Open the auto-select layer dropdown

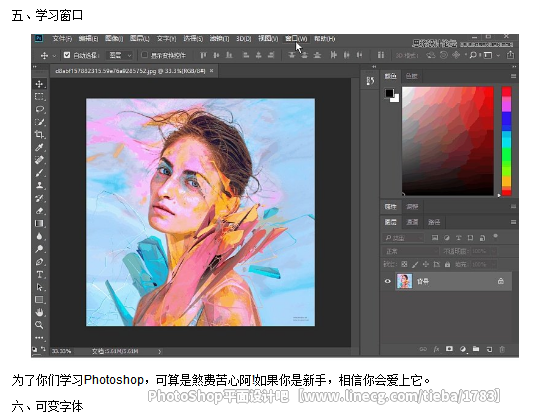[x=120, y=55]
